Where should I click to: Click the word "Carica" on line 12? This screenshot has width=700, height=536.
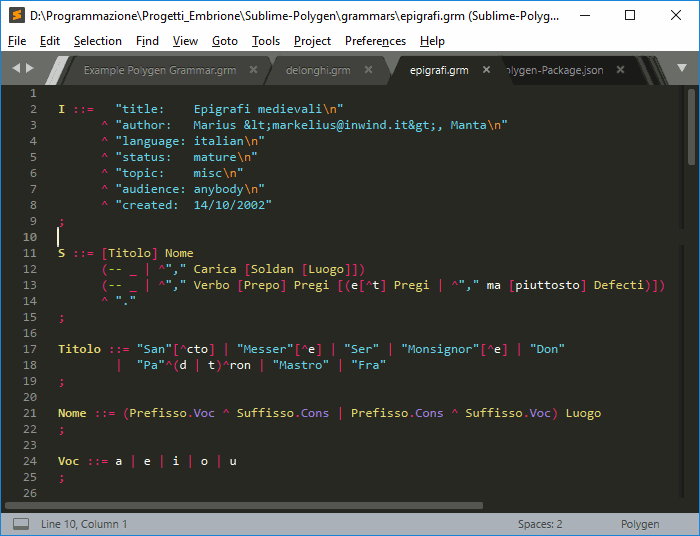click(215, 269)
